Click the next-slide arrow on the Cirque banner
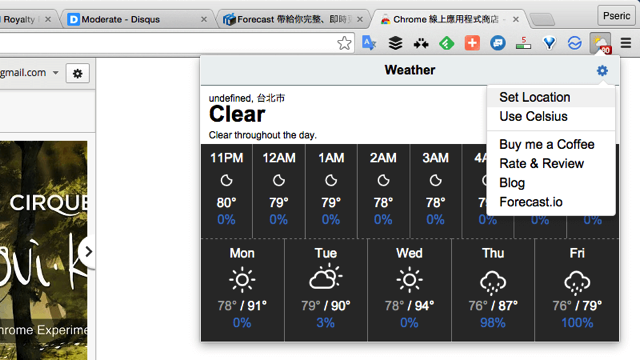 pos(88,252)
